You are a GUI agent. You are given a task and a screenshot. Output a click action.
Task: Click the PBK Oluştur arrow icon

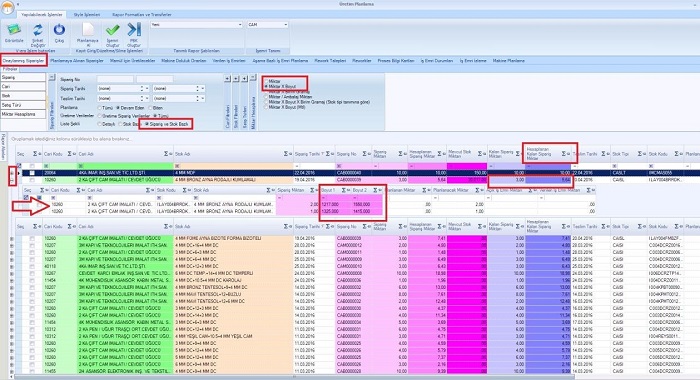[134, 30]
